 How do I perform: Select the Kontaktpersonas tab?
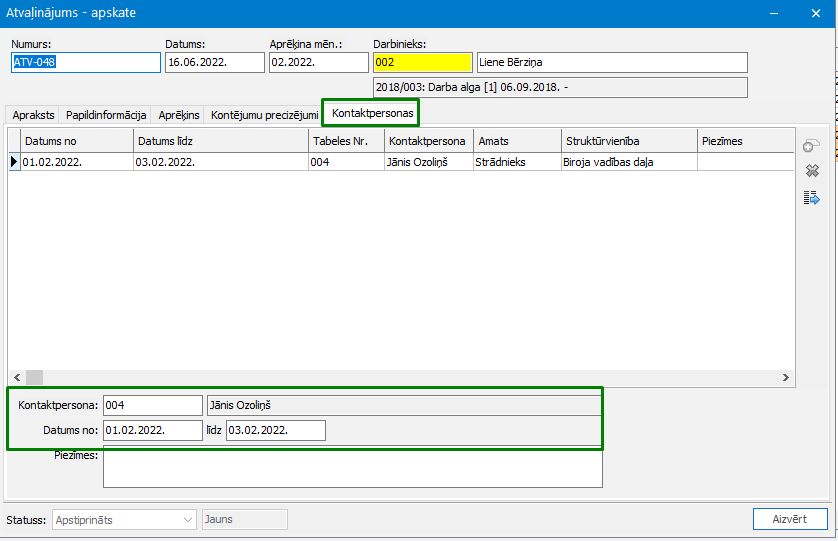point(372,113)
